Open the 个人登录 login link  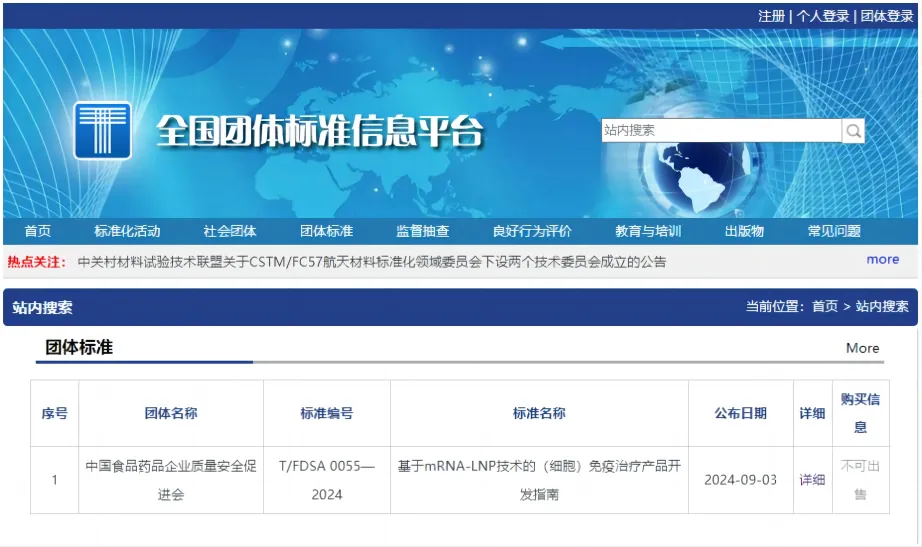(822, 16)
